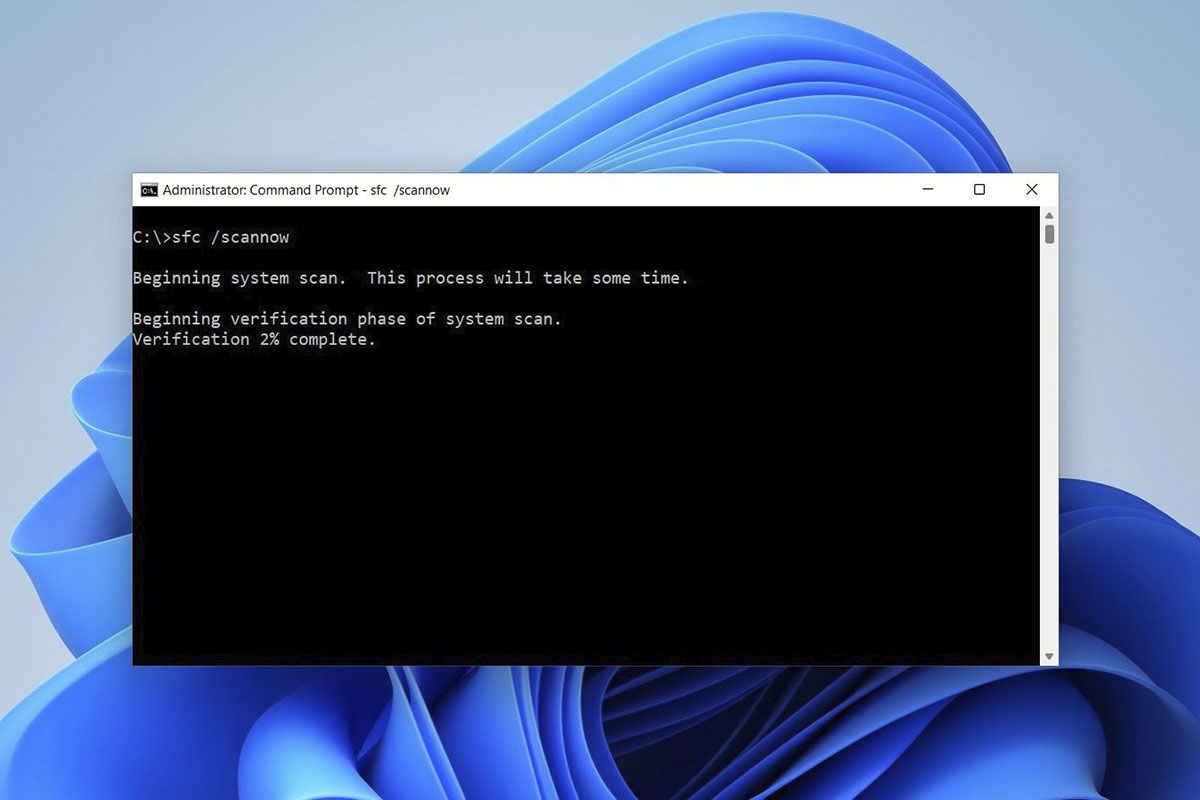Click the "Verification 2% complete." line
The image size is (1200, 800).
click(255, 340)
